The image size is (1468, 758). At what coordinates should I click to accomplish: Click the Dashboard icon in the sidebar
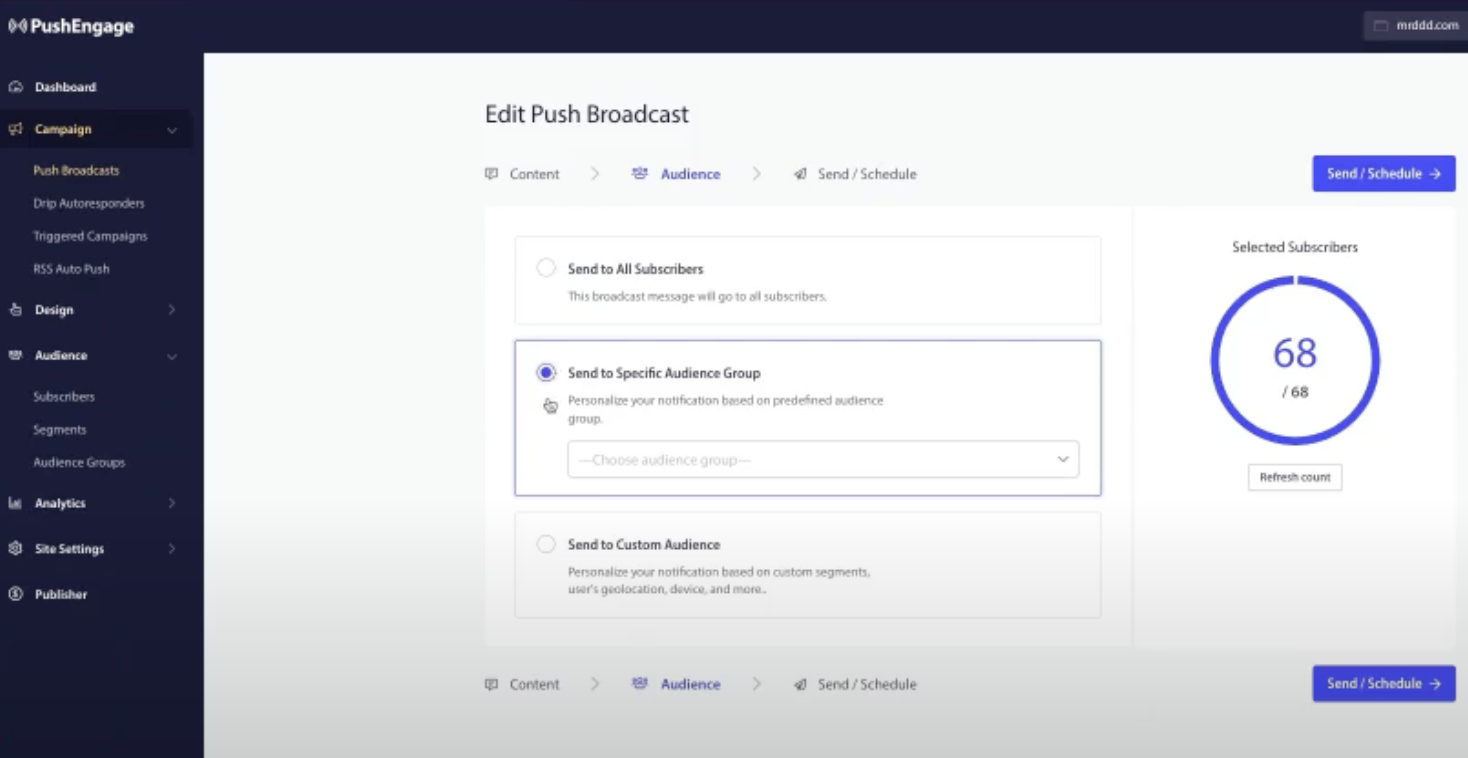click(x=16, y=87)
